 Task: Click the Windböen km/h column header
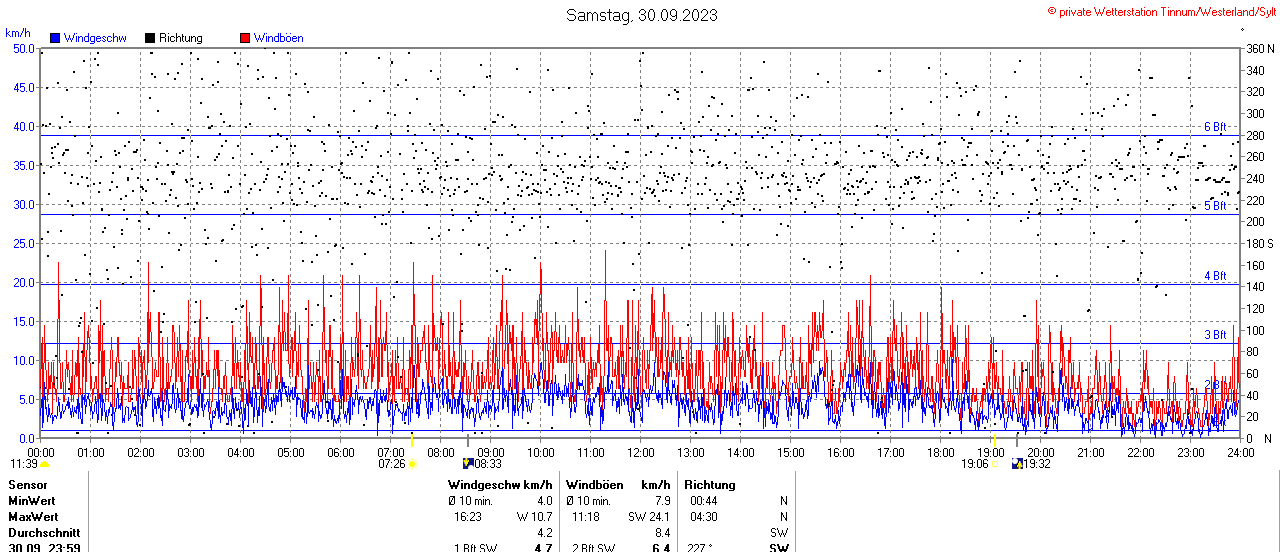(x=618, y=485)
